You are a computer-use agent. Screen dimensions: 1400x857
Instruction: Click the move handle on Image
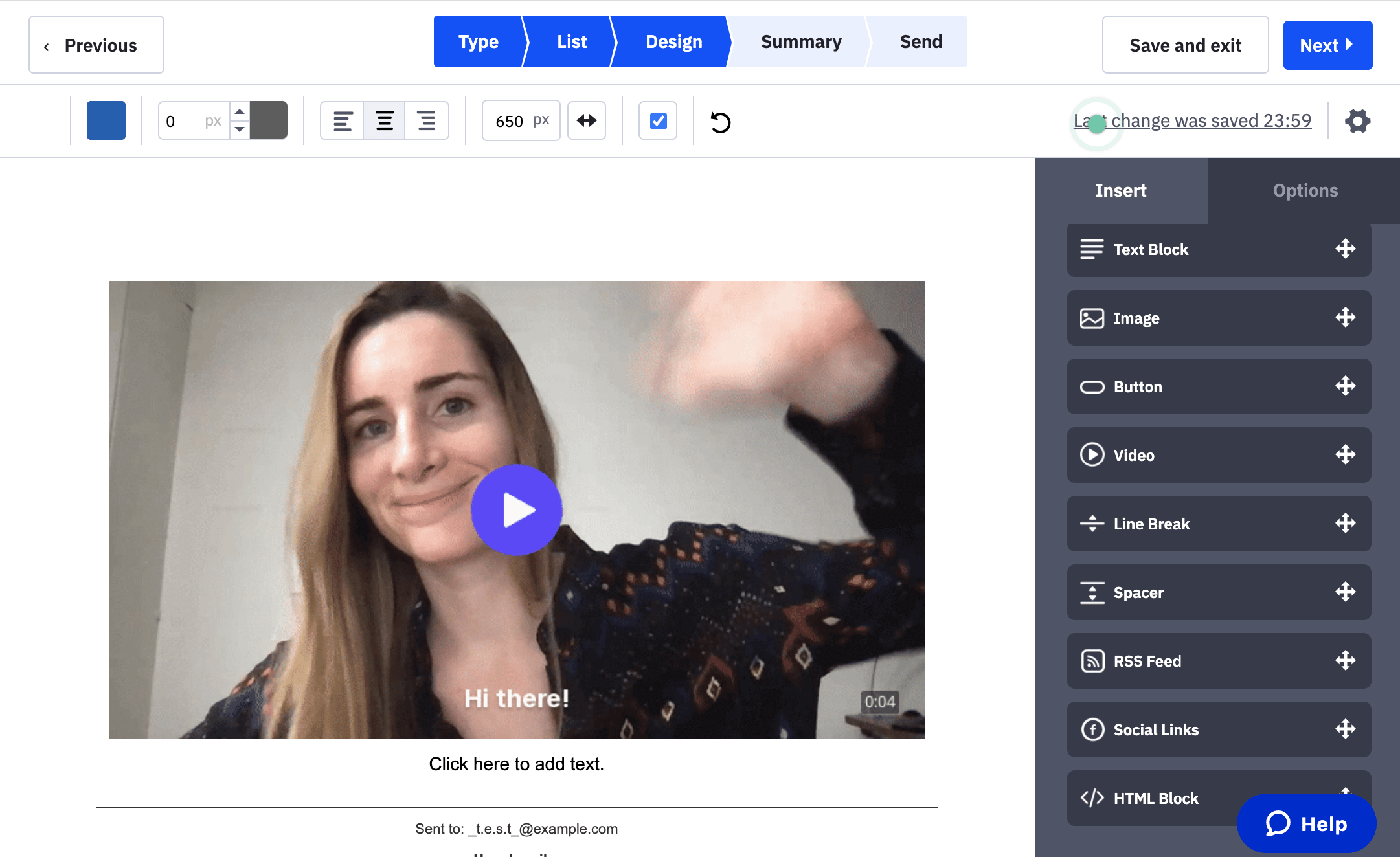[1346, 317]
